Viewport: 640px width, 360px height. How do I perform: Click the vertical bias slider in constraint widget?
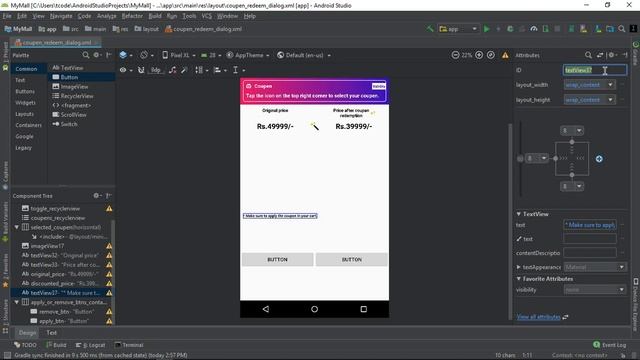tap(520, 159)
